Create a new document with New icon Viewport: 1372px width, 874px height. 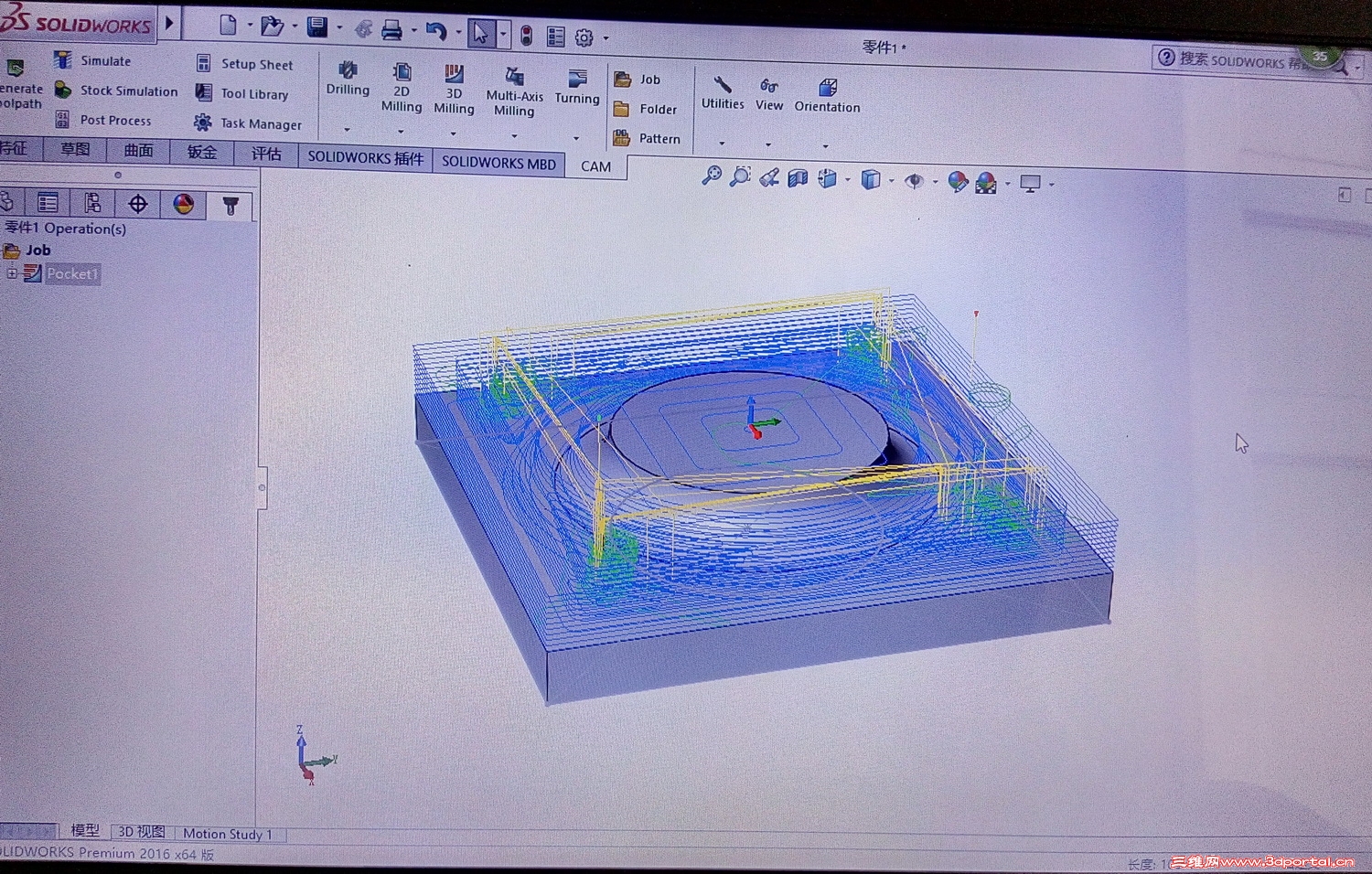pyautogui.click(x=228, y=26)
